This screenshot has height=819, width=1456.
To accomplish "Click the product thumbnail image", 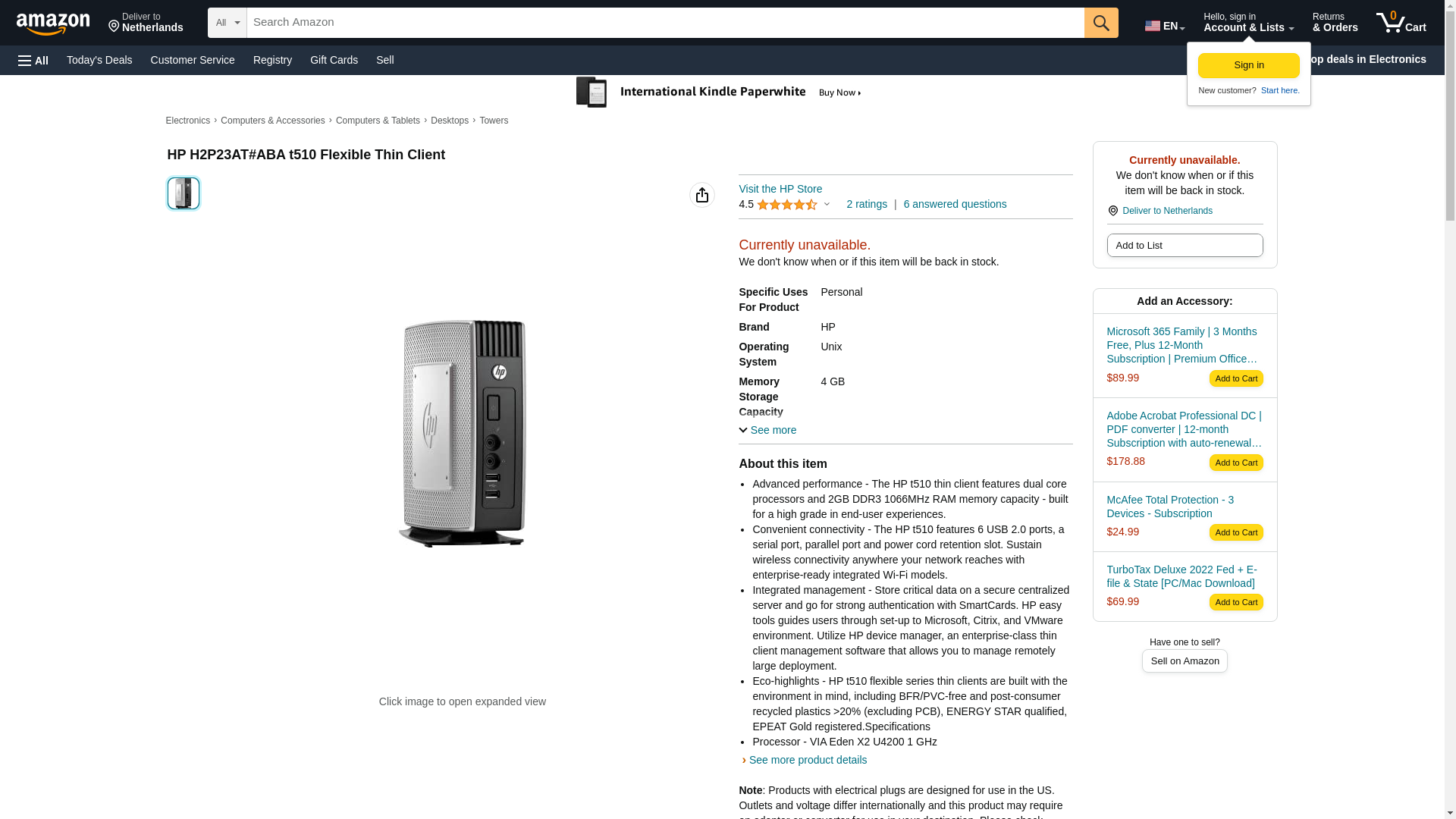I will pos(184,193).
